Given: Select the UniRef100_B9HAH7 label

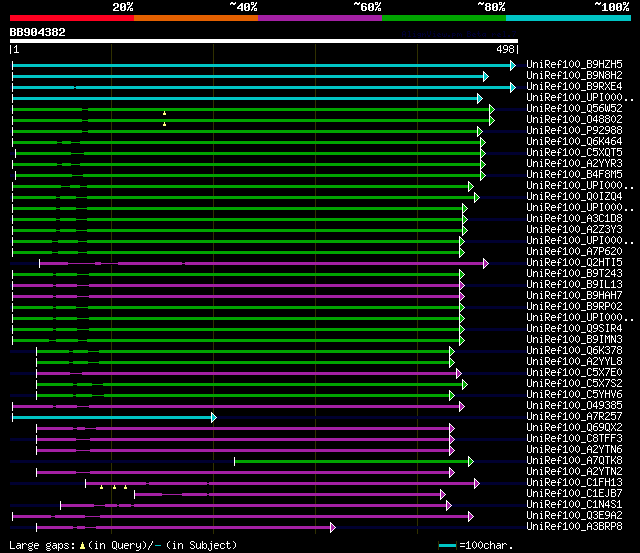Looking at the screenshot, I should [574, 296].
